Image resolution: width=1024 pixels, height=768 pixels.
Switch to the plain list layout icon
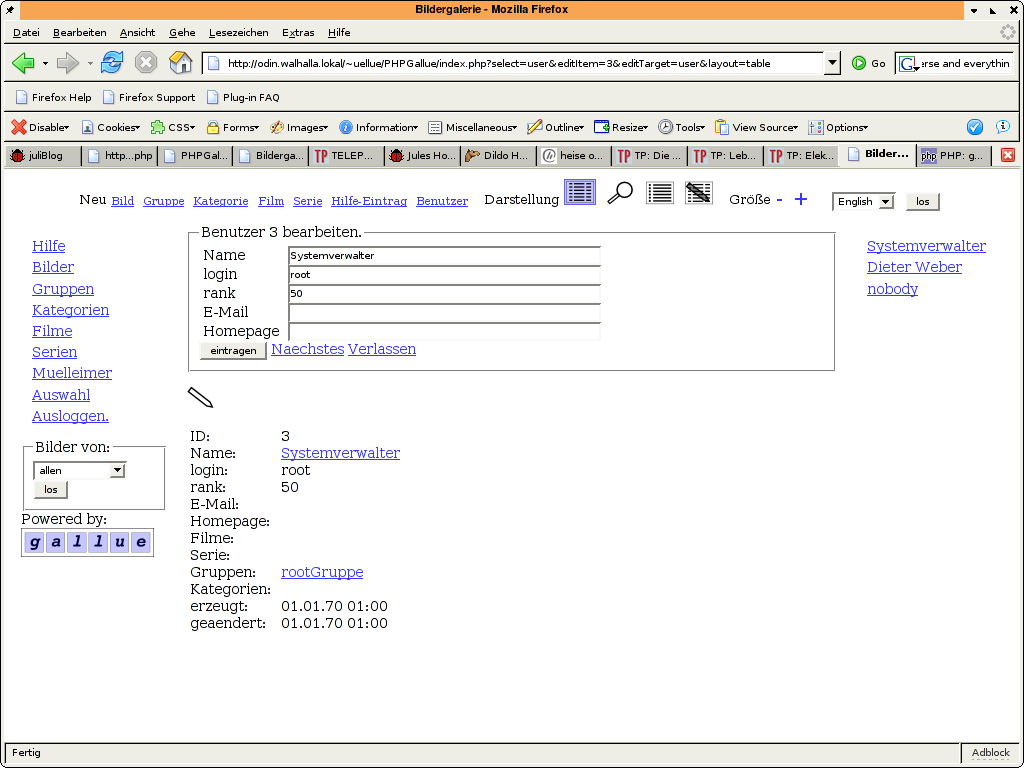coord(659,193)
